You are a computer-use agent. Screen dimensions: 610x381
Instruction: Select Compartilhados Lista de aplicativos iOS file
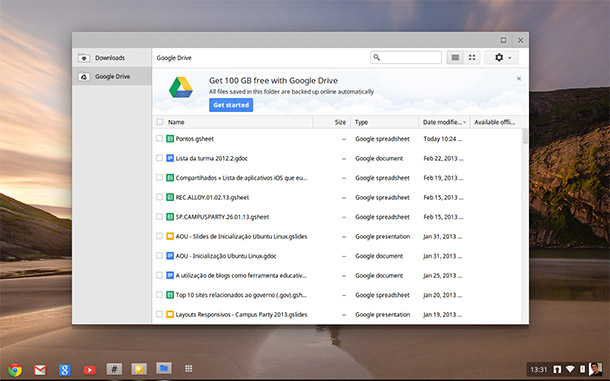pyautogui.click(x=241, y=178)
